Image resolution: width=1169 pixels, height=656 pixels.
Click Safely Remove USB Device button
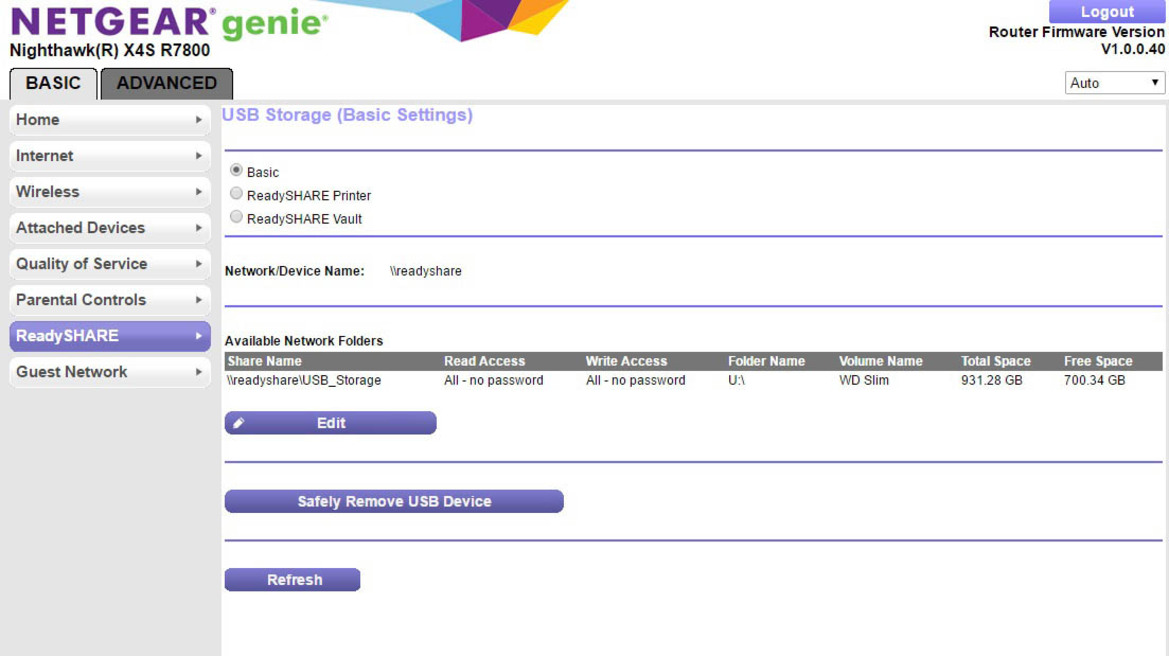coord(394,501)
